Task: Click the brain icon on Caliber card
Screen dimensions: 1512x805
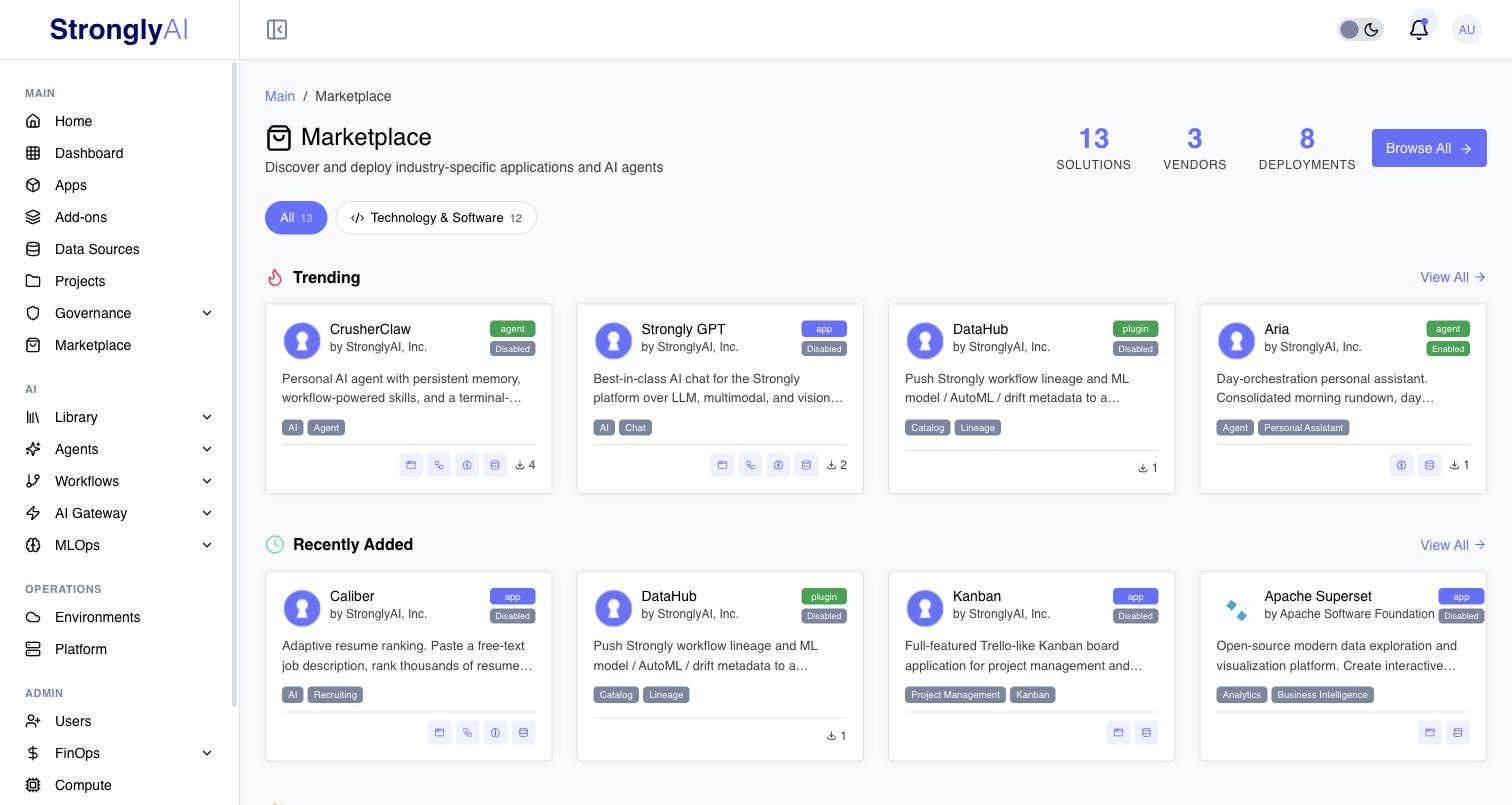Action: [495, 733]
